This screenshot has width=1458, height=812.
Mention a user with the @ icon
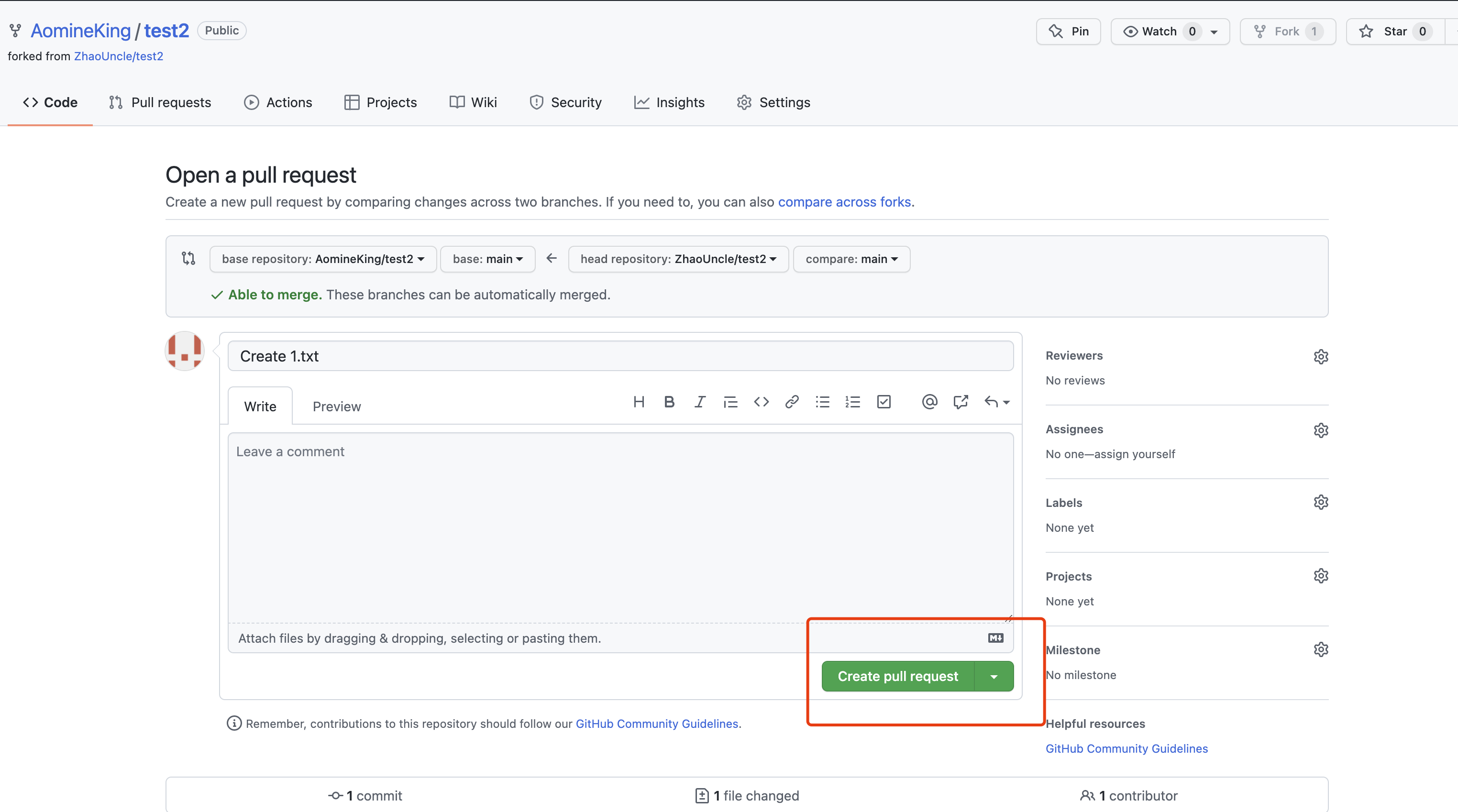pos(929,402)
